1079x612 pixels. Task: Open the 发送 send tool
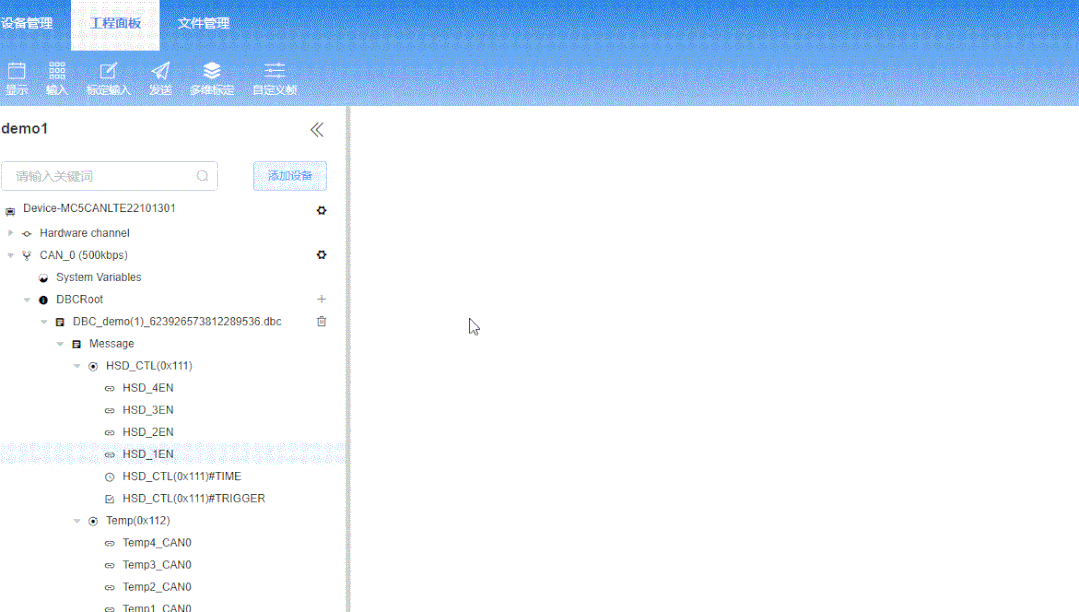[160, 78]
